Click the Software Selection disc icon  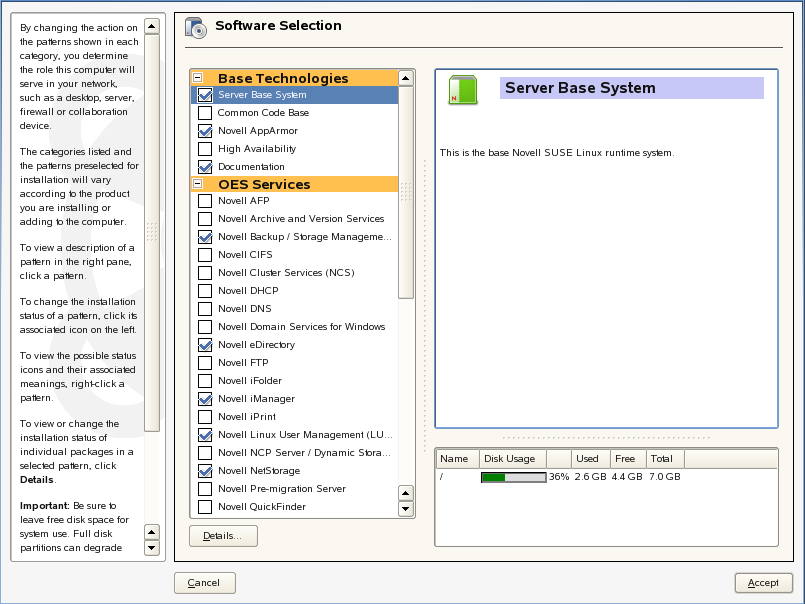pos(195,27)
